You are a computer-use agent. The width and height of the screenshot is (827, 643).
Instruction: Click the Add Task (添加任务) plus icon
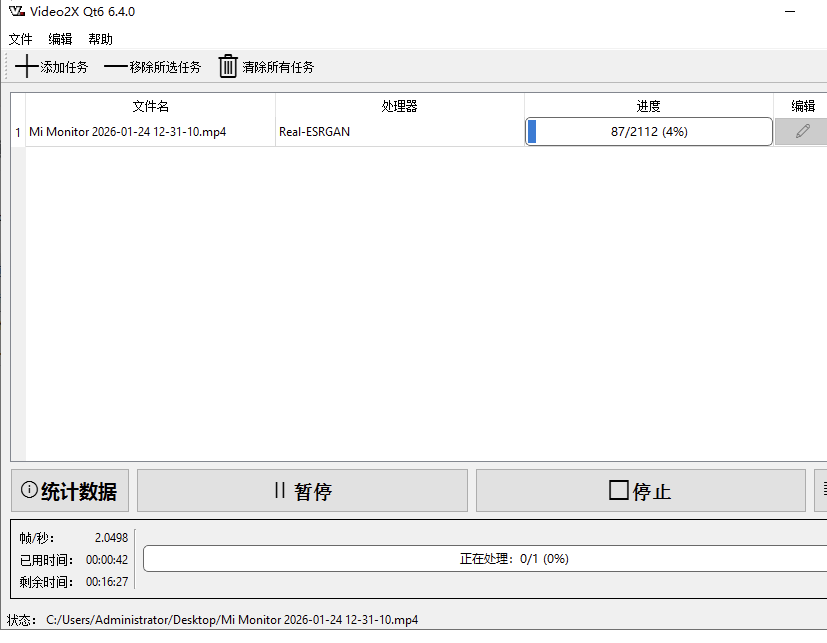point(27,67)
